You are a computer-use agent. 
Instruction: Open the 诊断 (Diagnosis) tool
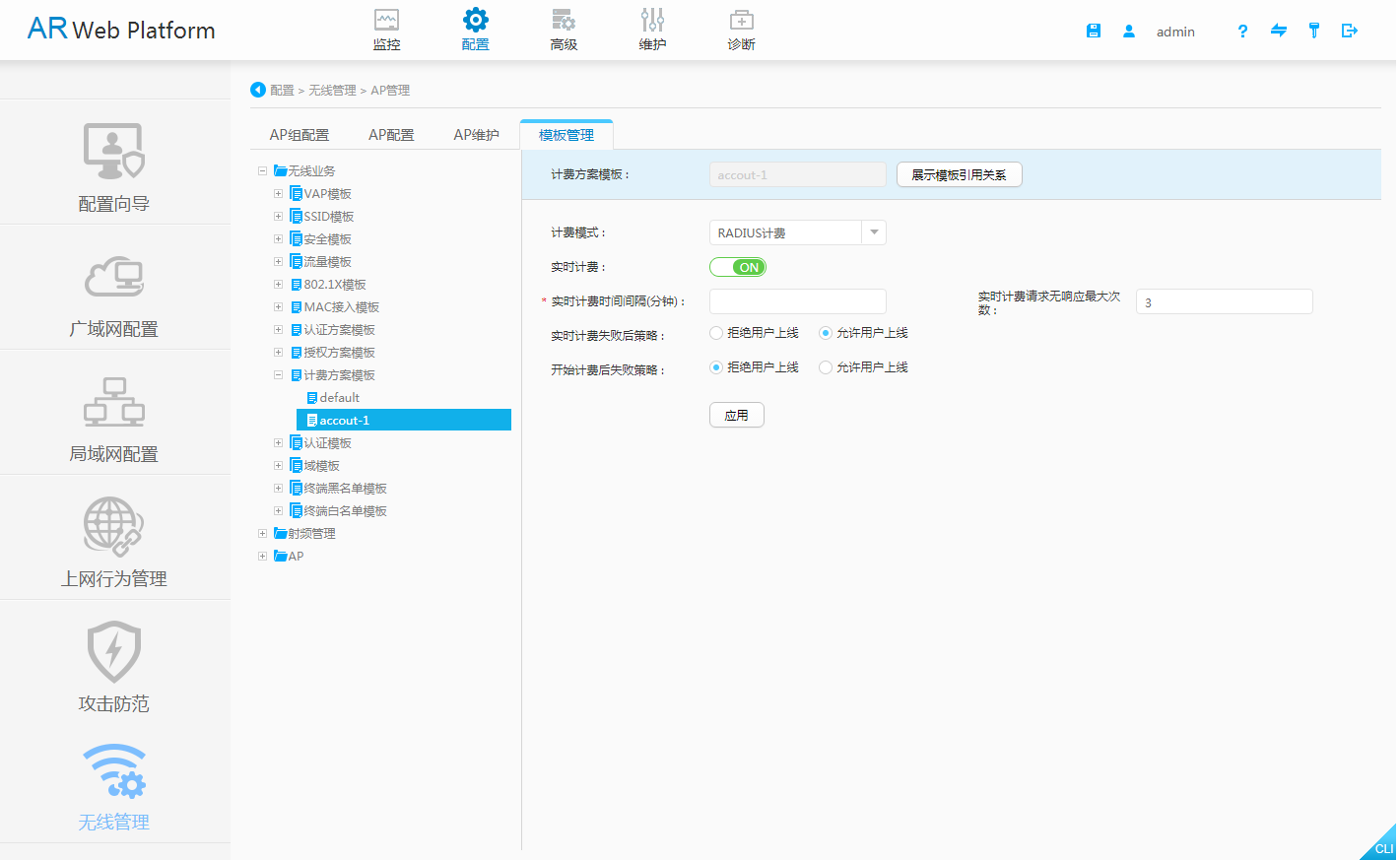(x=741, y=28)
